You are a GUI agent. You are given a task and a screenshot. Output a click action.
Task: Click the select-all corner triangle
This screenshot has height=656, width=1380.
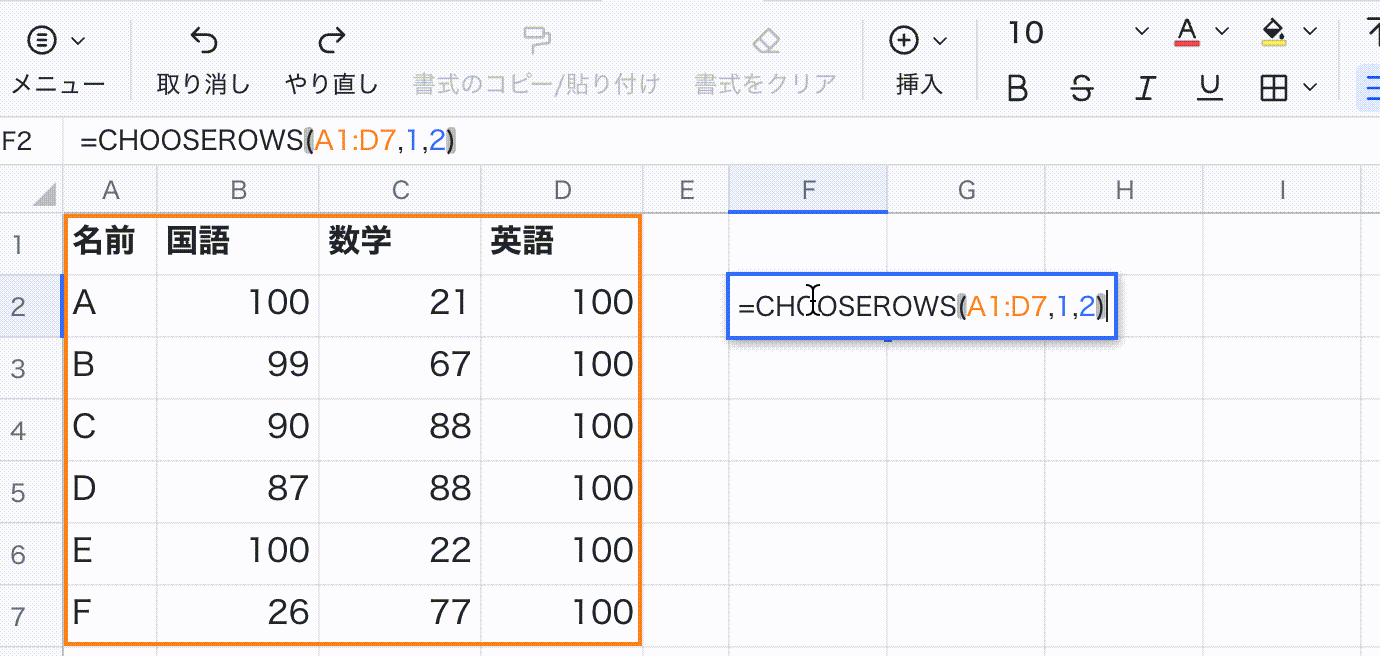(x=44, y=192)
